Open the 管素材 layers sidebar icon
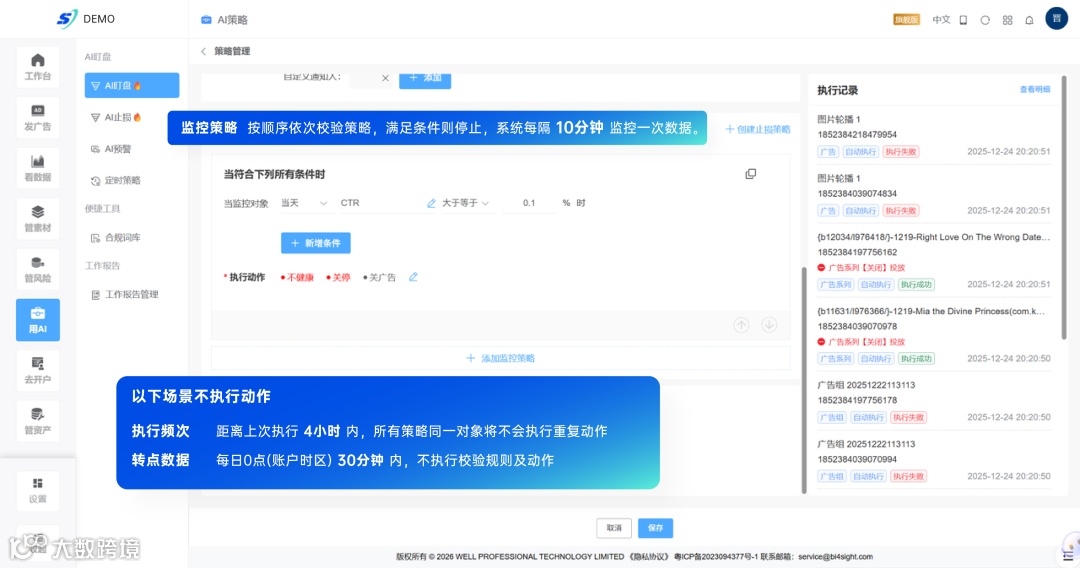The height and width of the screenshot is (568, 1080). point(38,218)
